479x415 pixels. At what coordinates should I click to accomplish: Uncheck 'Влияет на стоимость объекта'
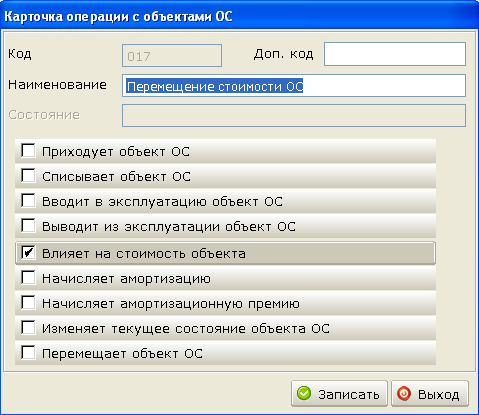coord(28,252)
